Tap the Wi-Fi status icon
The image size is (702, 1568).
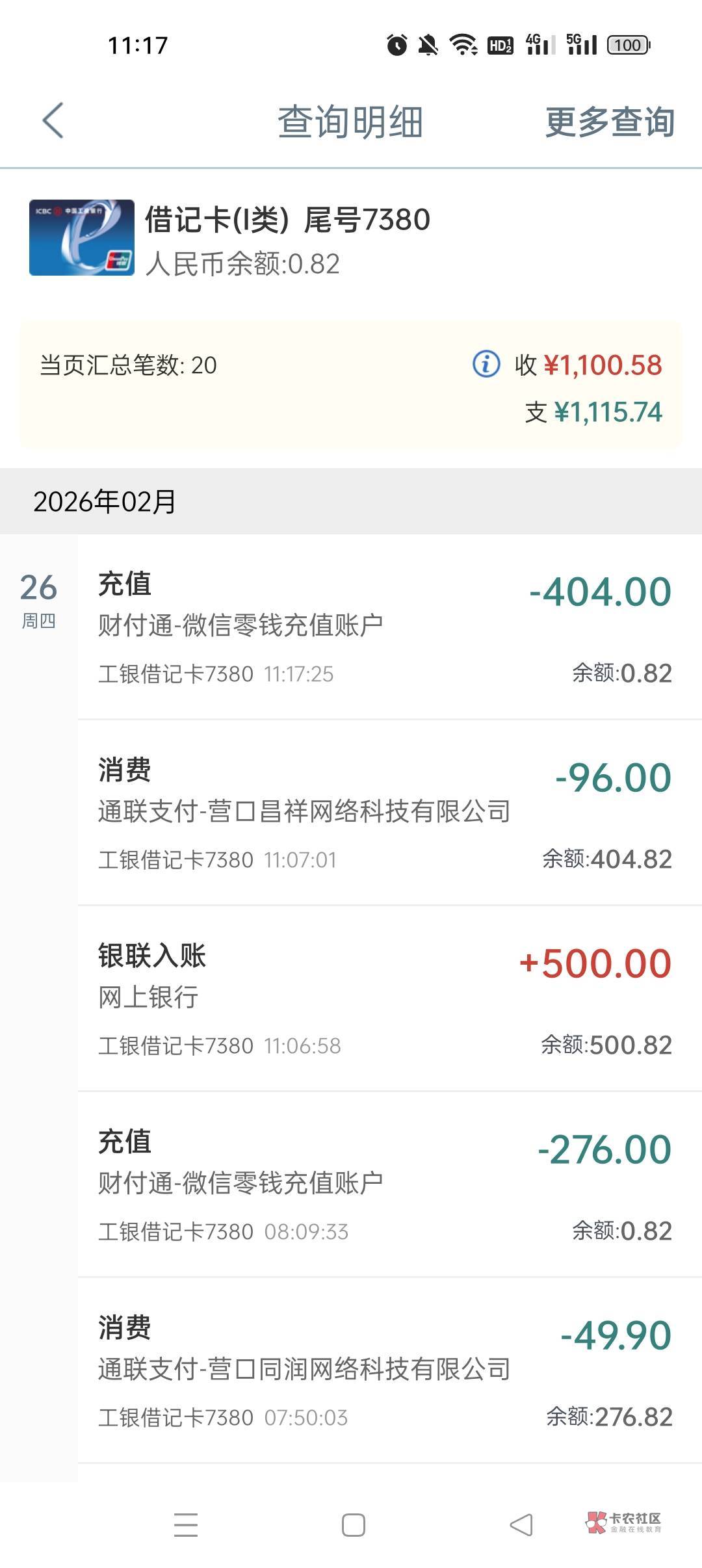pyautogui.click(x=463, y=45)
